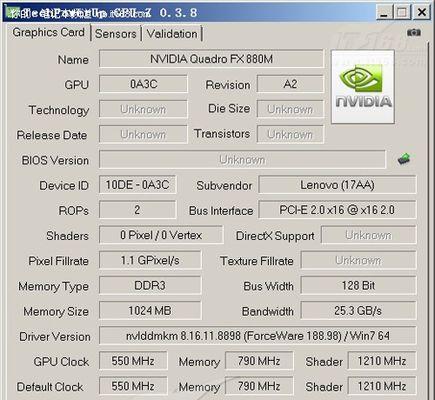Viewport: 435px width, 400px height.
Task: Click GPU Clock row Memory 790 MHz field
Action: (x=259, y=361)
